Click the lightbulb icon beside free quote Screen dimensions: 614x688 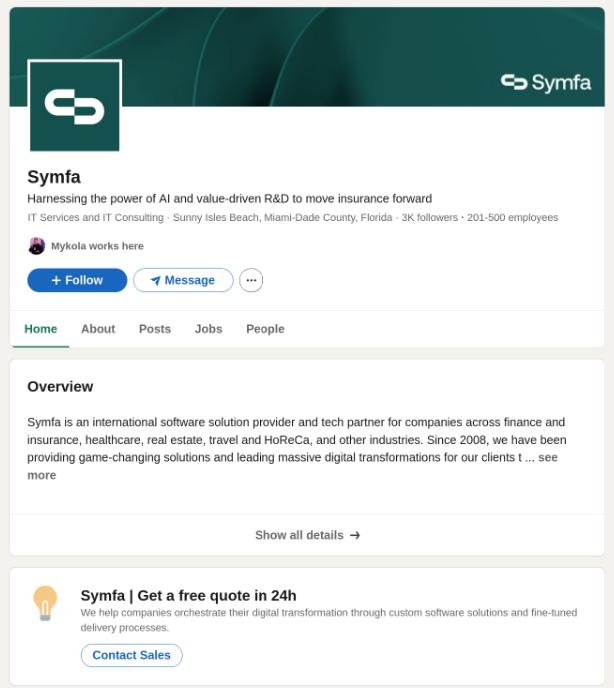(x=45, y=603)
